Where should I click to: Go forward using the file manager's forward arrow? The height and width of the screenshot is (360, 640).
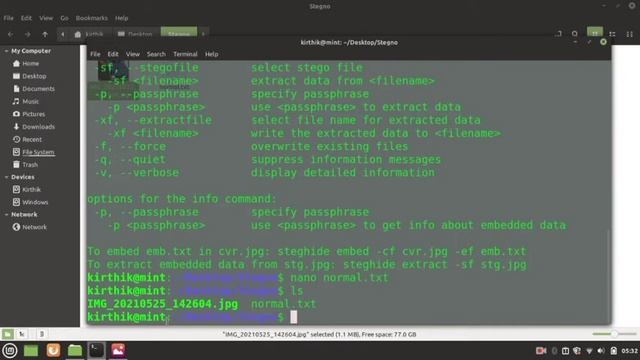click(27, 34)
